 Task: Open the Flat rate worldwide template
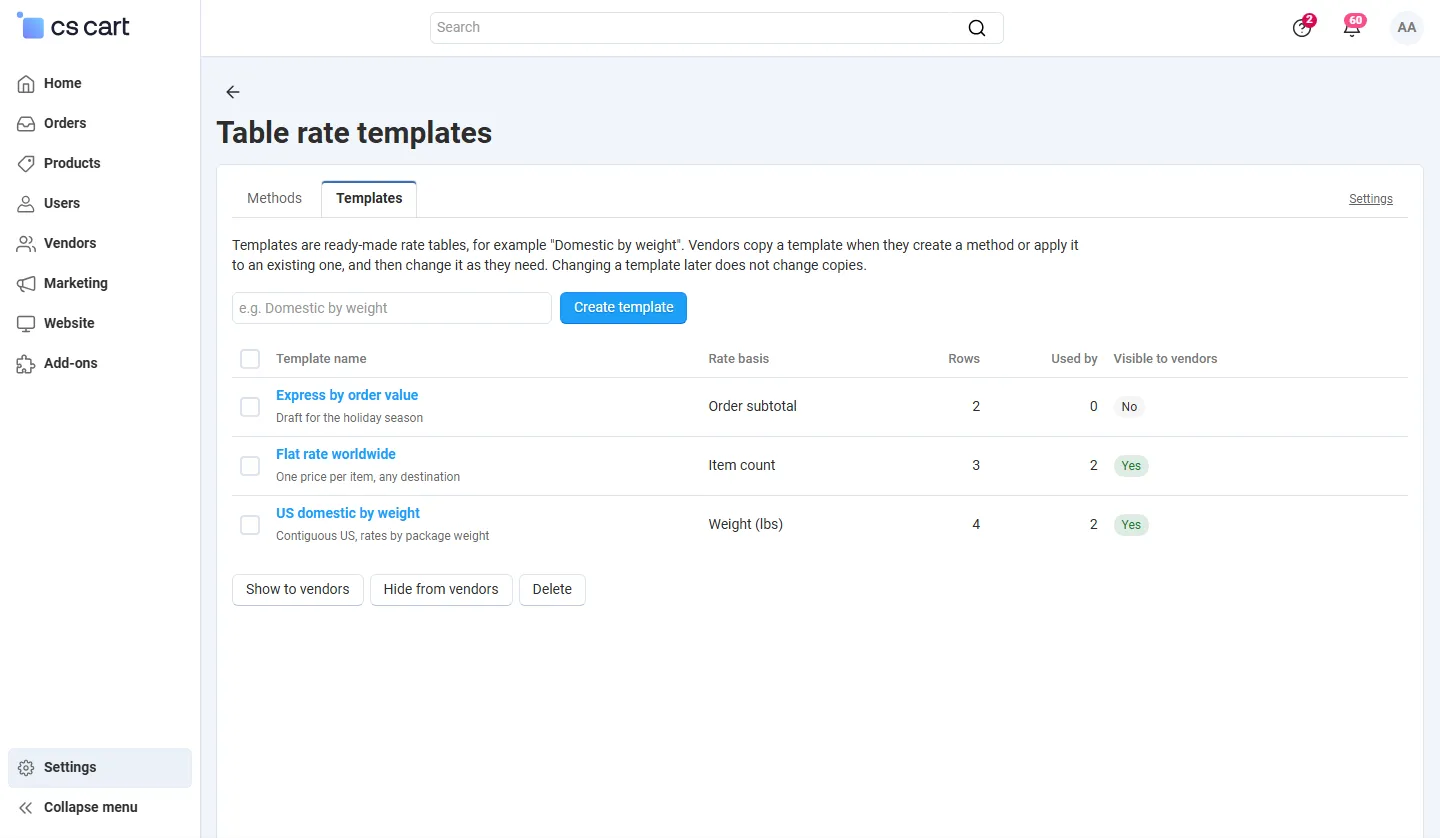point(336,454)
